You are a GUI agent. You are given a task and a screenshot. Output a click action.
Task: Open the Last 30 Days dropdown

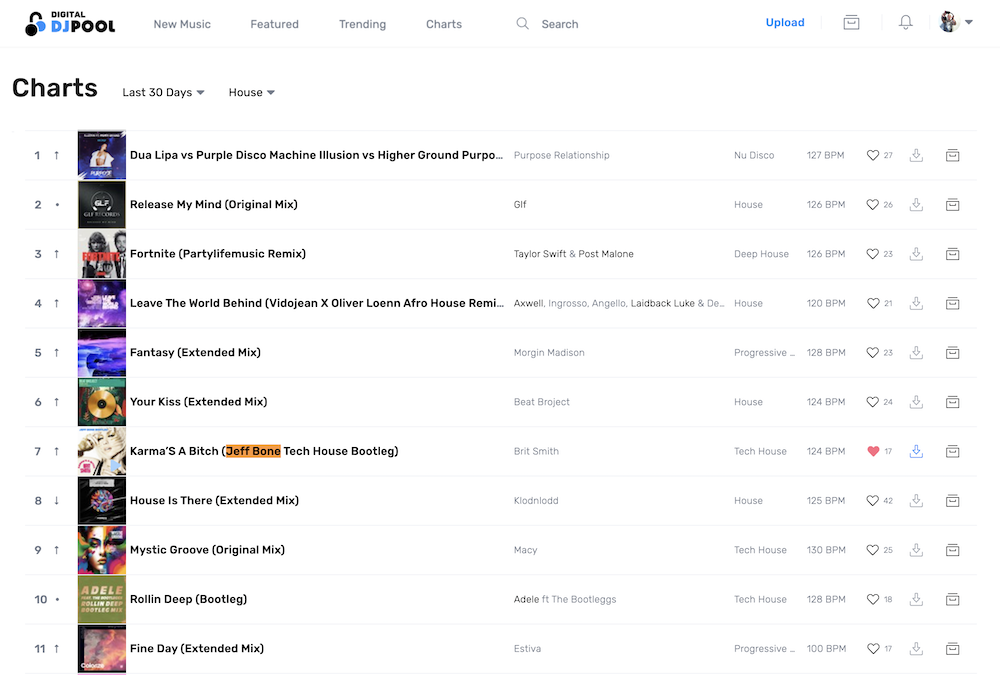[163, 93]
